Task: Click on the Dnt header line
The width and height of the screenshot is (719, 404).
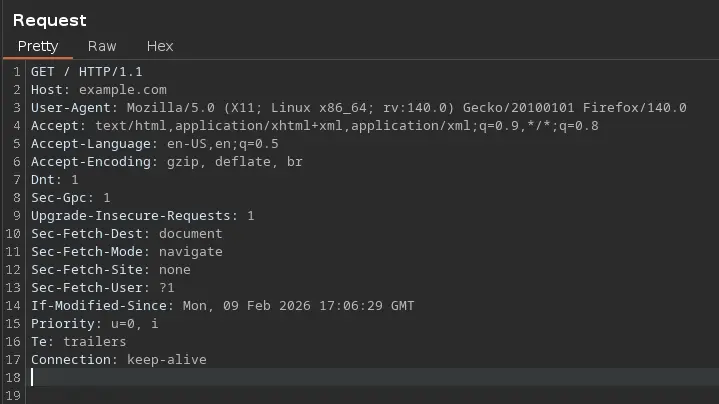Action: (x=54, y=180)
